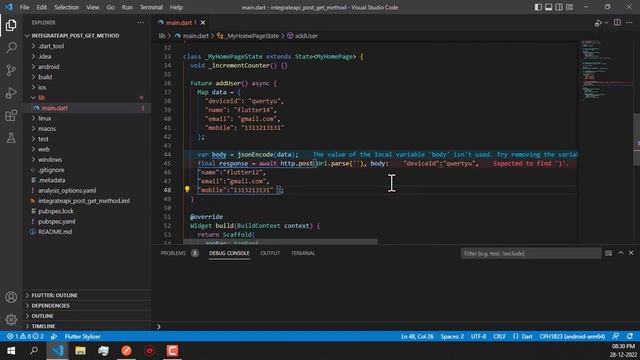Open the File menu
640x360 pixels.
(x=24, y=7)
